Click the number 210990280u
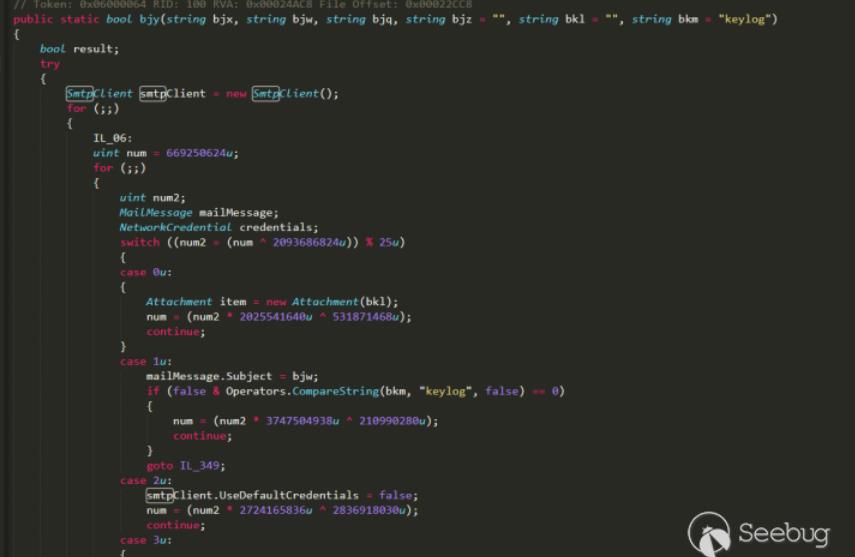855x557 pixels. click(x=393, y=421)
